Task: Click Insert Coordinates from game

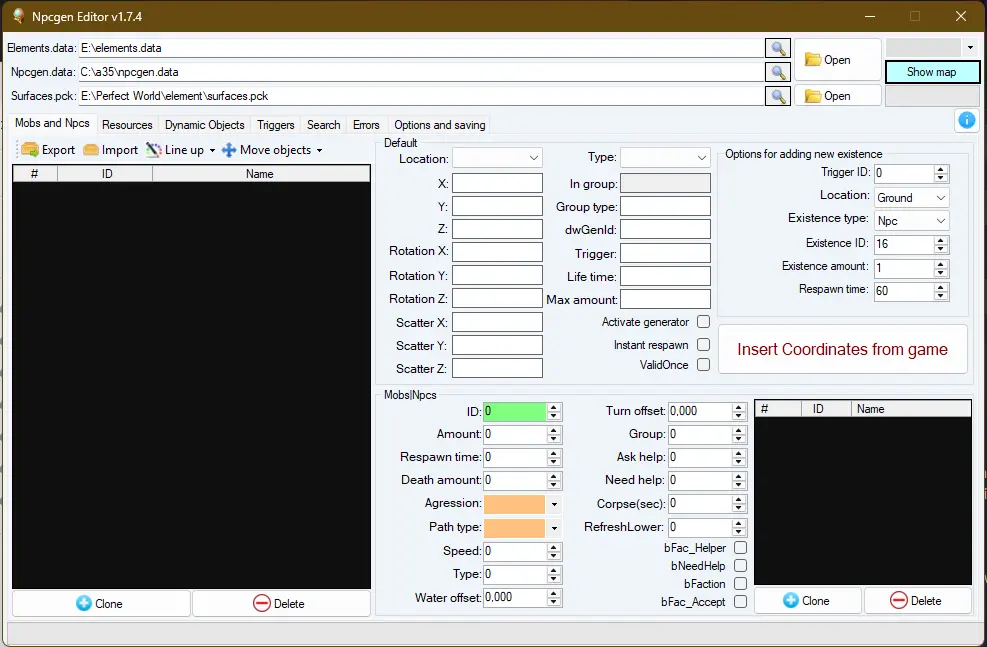Action: tap(842, 349)
